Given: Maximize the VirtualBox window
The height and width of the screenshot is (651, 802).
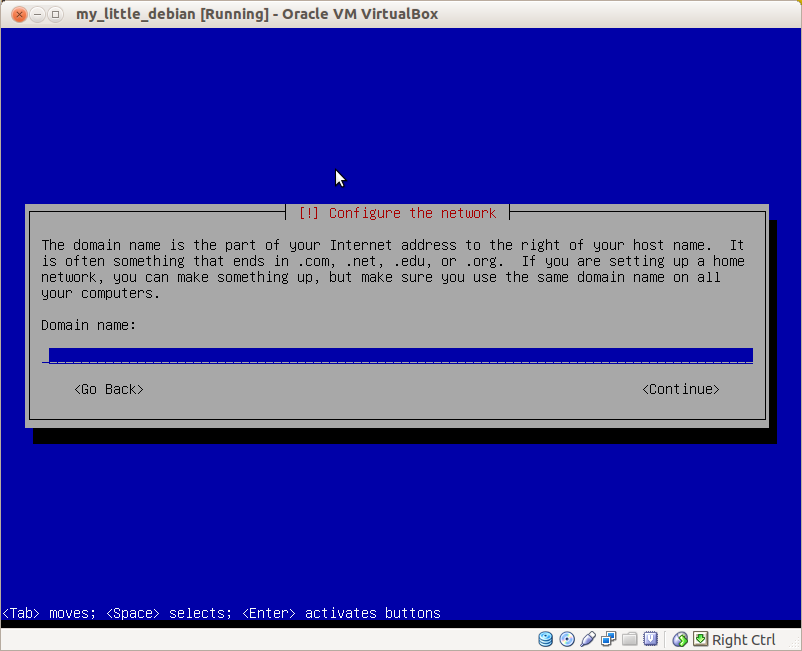Looking at the screenshot, I should [55, 14].
